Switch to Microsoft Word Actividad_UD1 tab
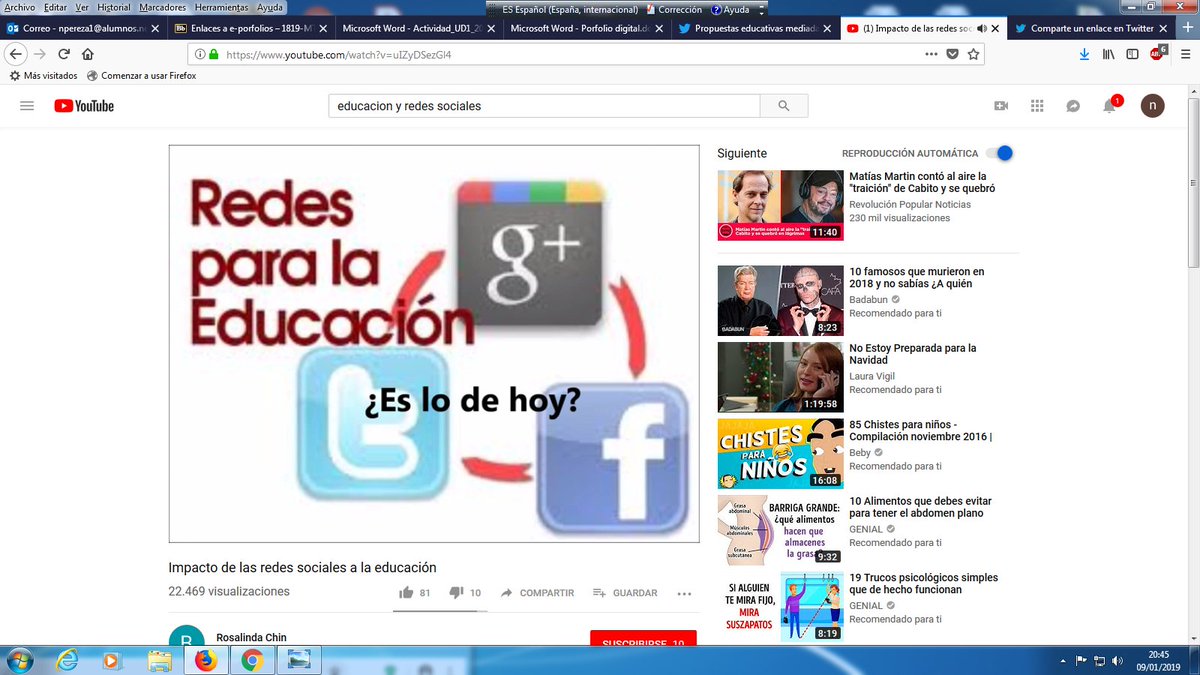The image size is (1200, 675). [417, 29]
